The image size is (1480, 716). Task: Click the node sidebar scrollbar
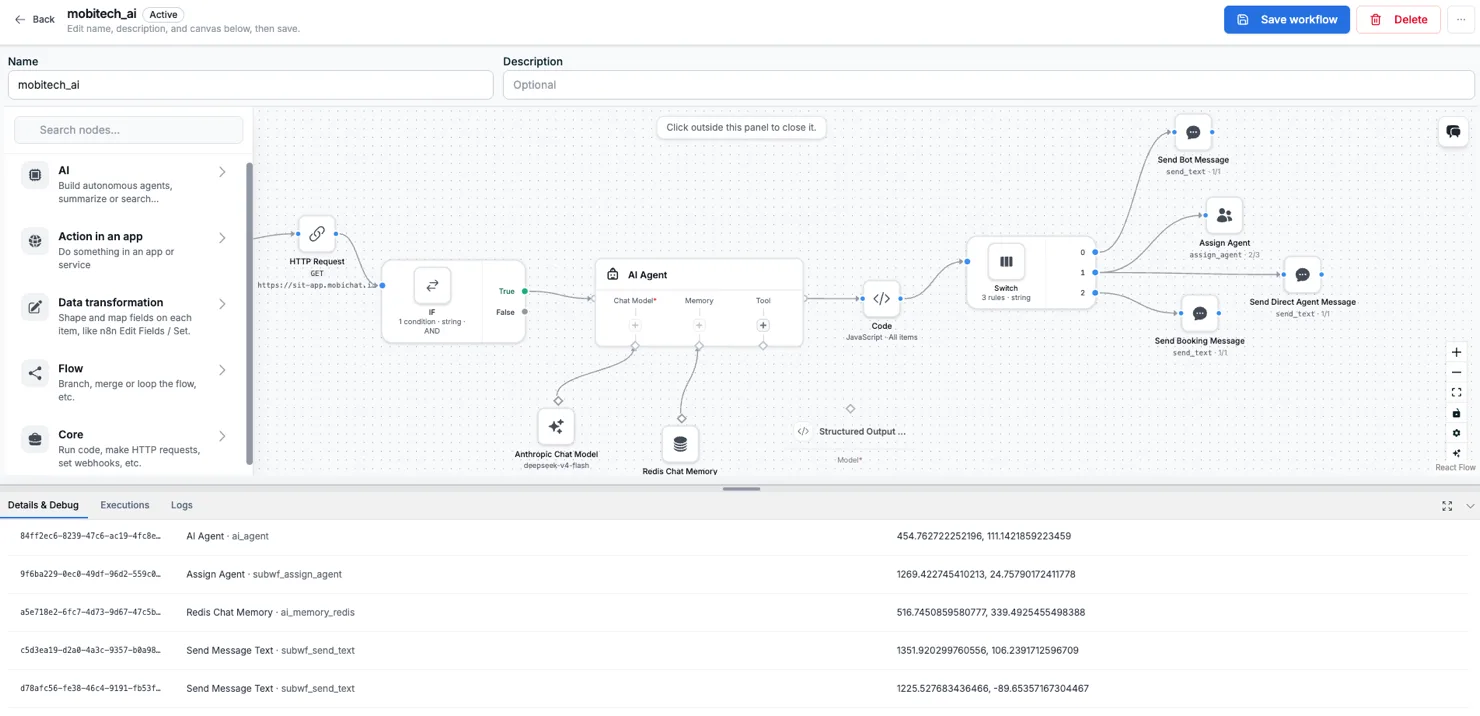[249, 314]
